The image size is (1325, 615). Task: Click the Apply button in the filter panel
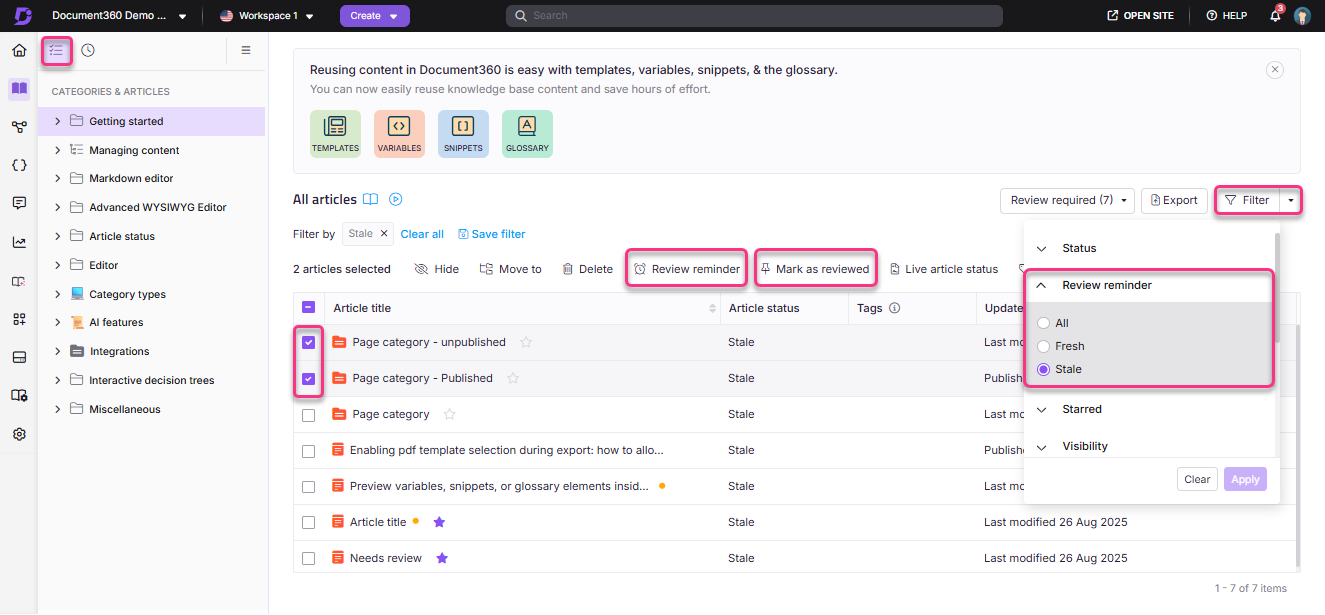(x=1245, y=479)
